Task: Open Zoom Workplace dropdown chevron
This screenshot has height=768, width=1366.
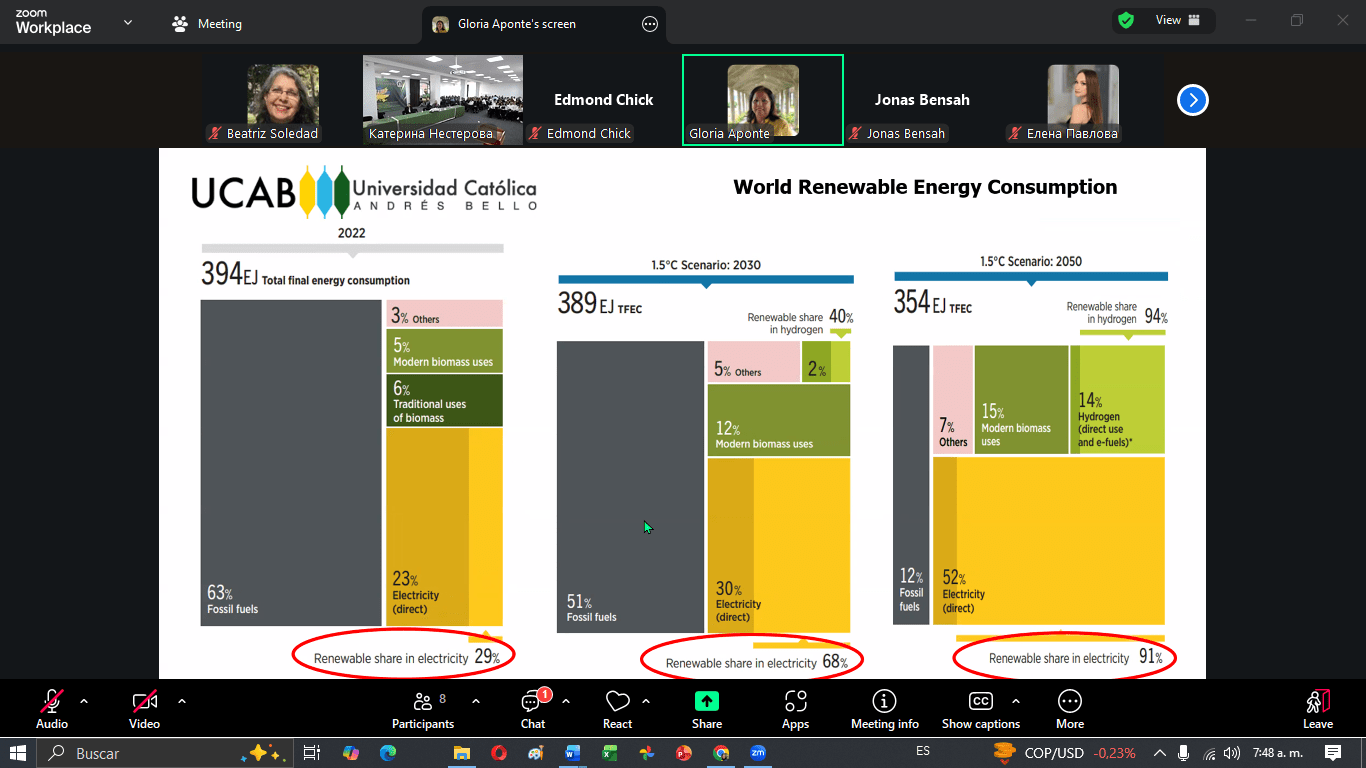Action: point(128,22)
